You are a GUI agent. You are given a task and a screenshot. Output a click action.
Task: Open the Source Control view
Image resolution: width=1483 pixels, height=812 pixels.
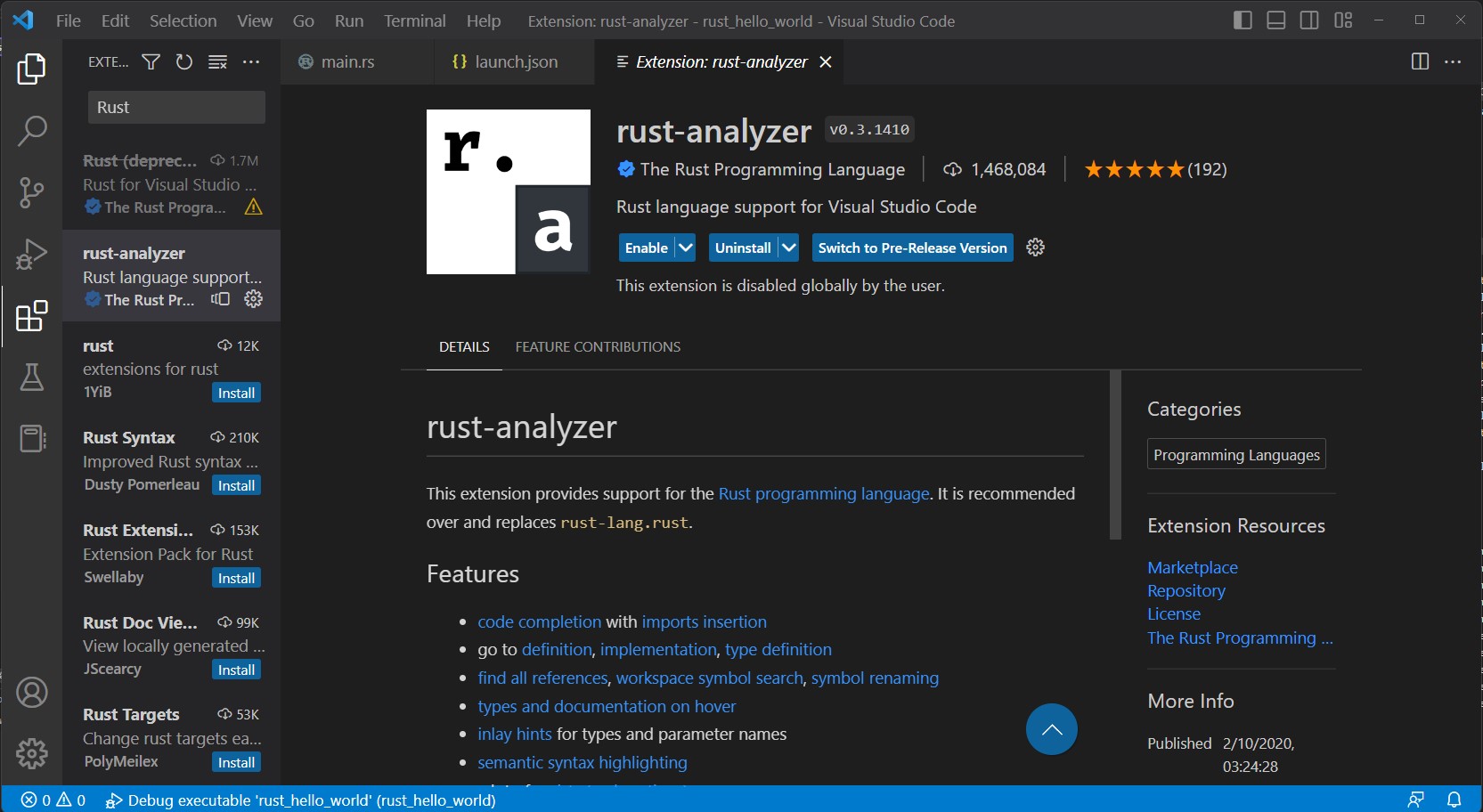click(x=31, y=192)
